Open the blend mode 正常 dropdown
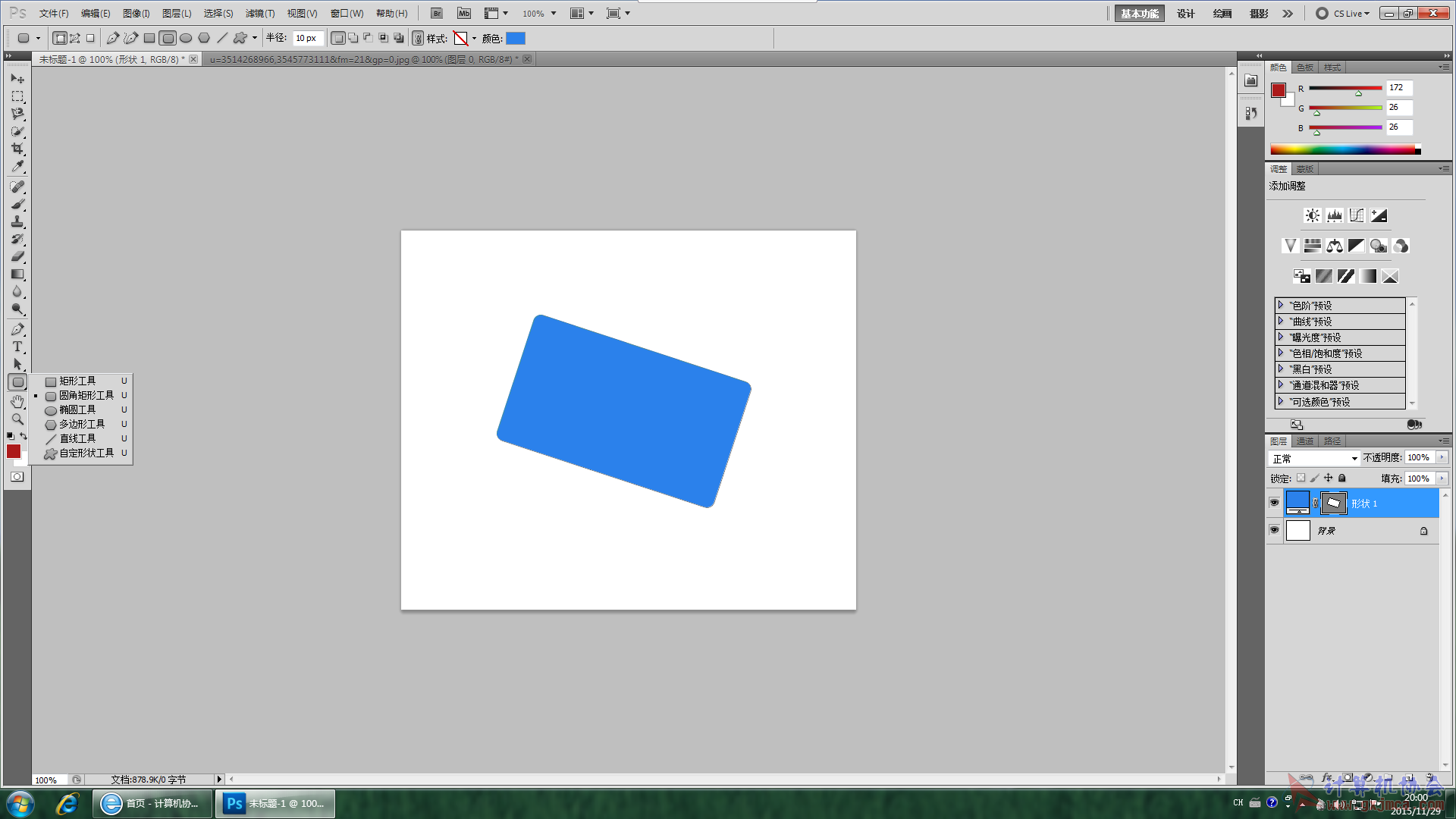 tap(1314, 458)
